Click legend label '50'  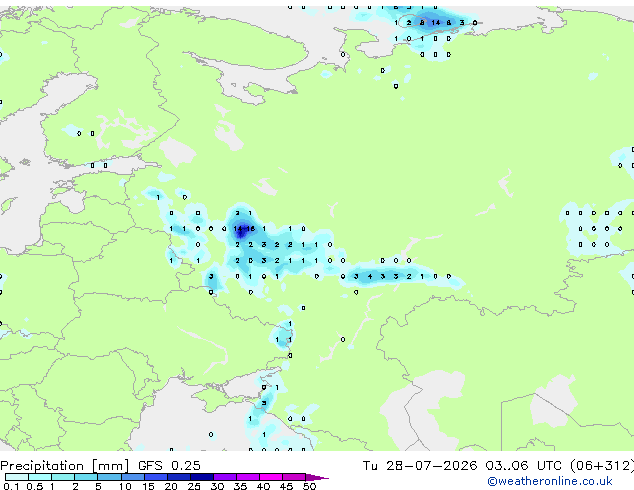309,486
